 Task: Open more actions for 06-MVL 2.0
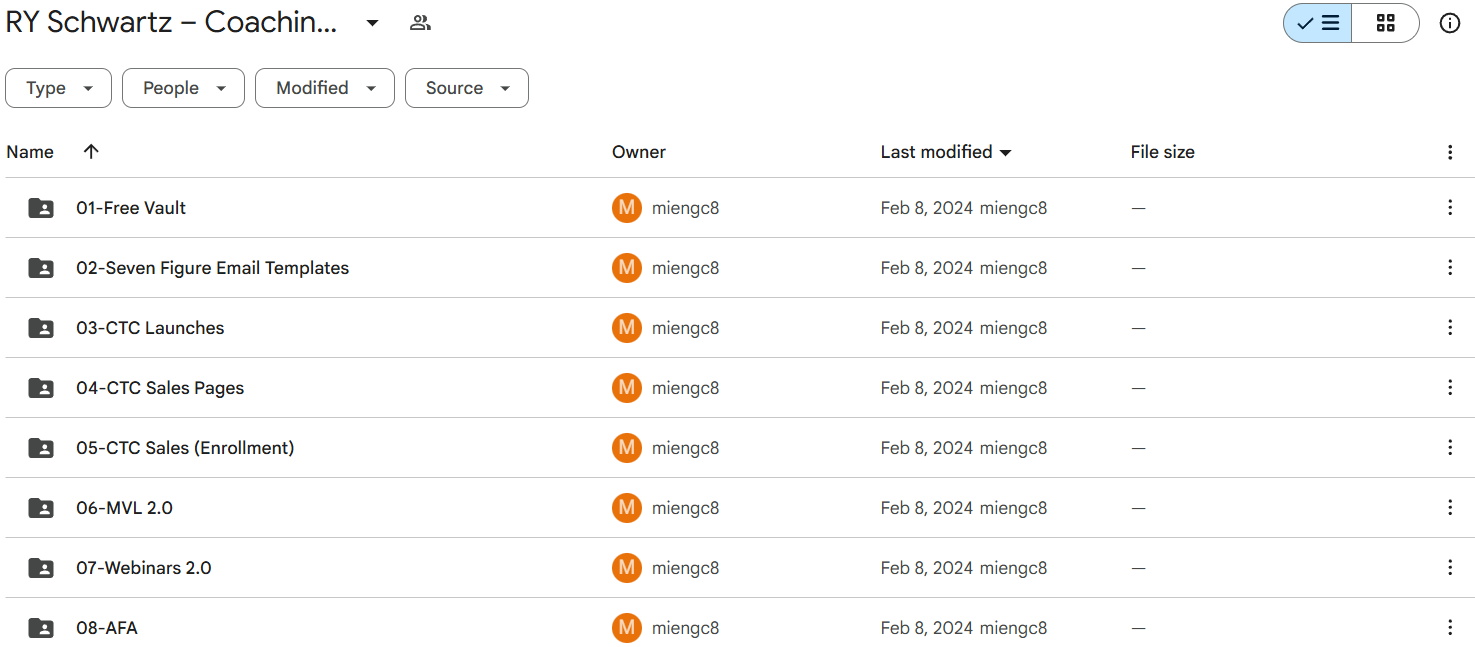pos(1449,508)
